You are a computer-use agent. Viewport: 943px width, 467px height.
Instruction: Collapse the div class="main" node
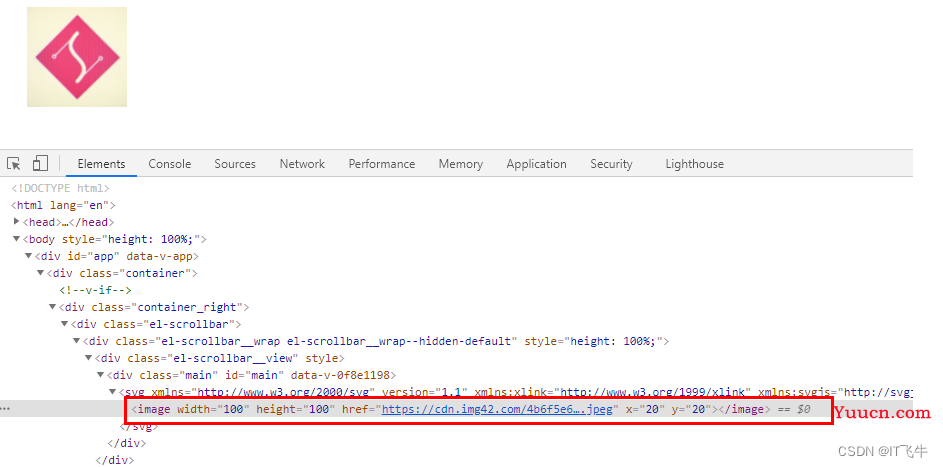tap(101, 375)
